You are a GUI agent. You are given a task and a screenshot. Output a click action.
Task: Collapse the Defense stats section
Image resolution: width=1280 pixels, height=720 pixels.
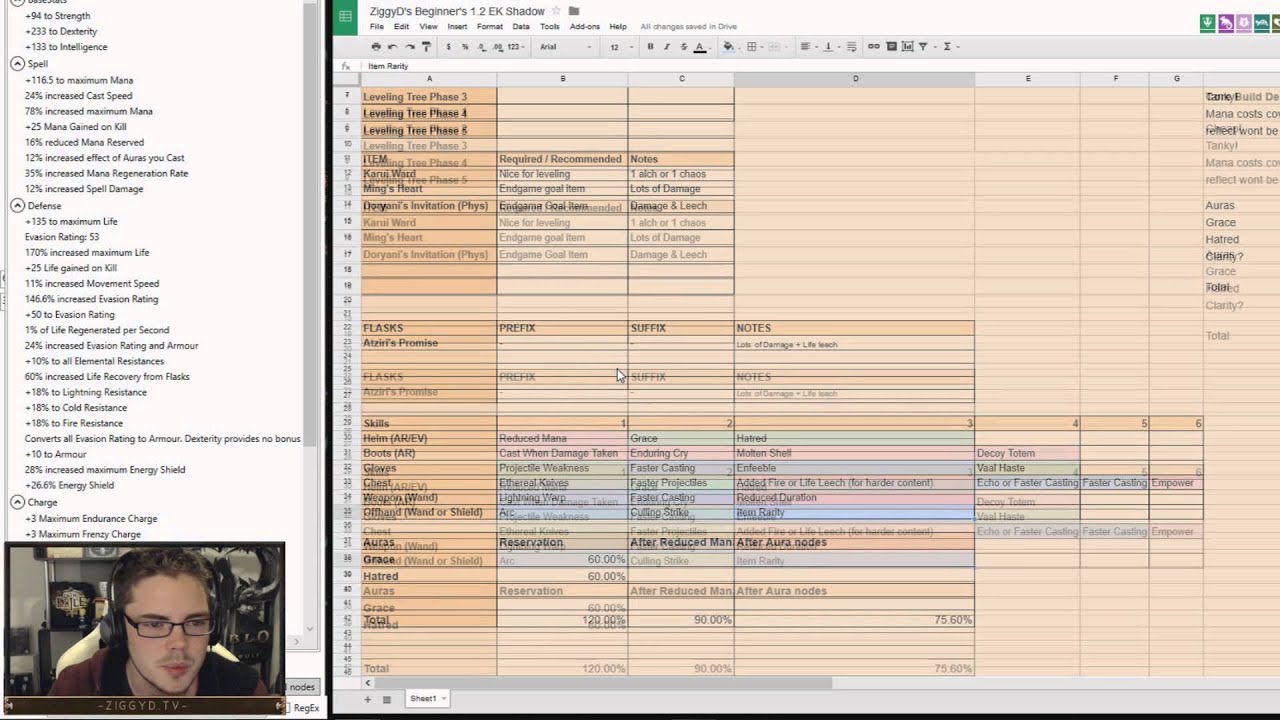tap(17, 206)
